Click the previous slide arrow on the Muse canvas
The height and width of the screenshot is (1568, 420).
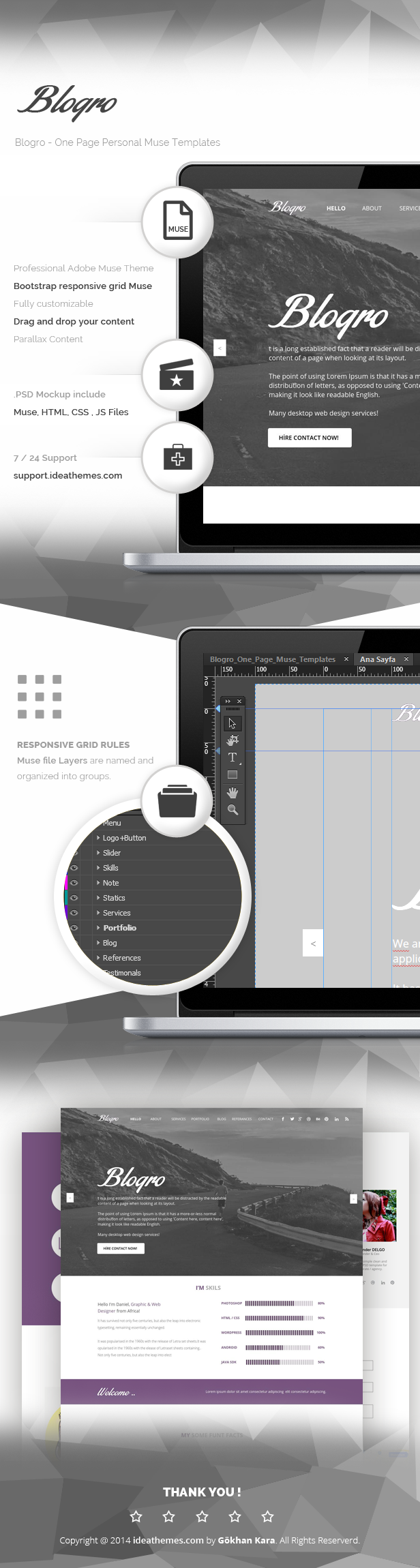click(313, 944)
